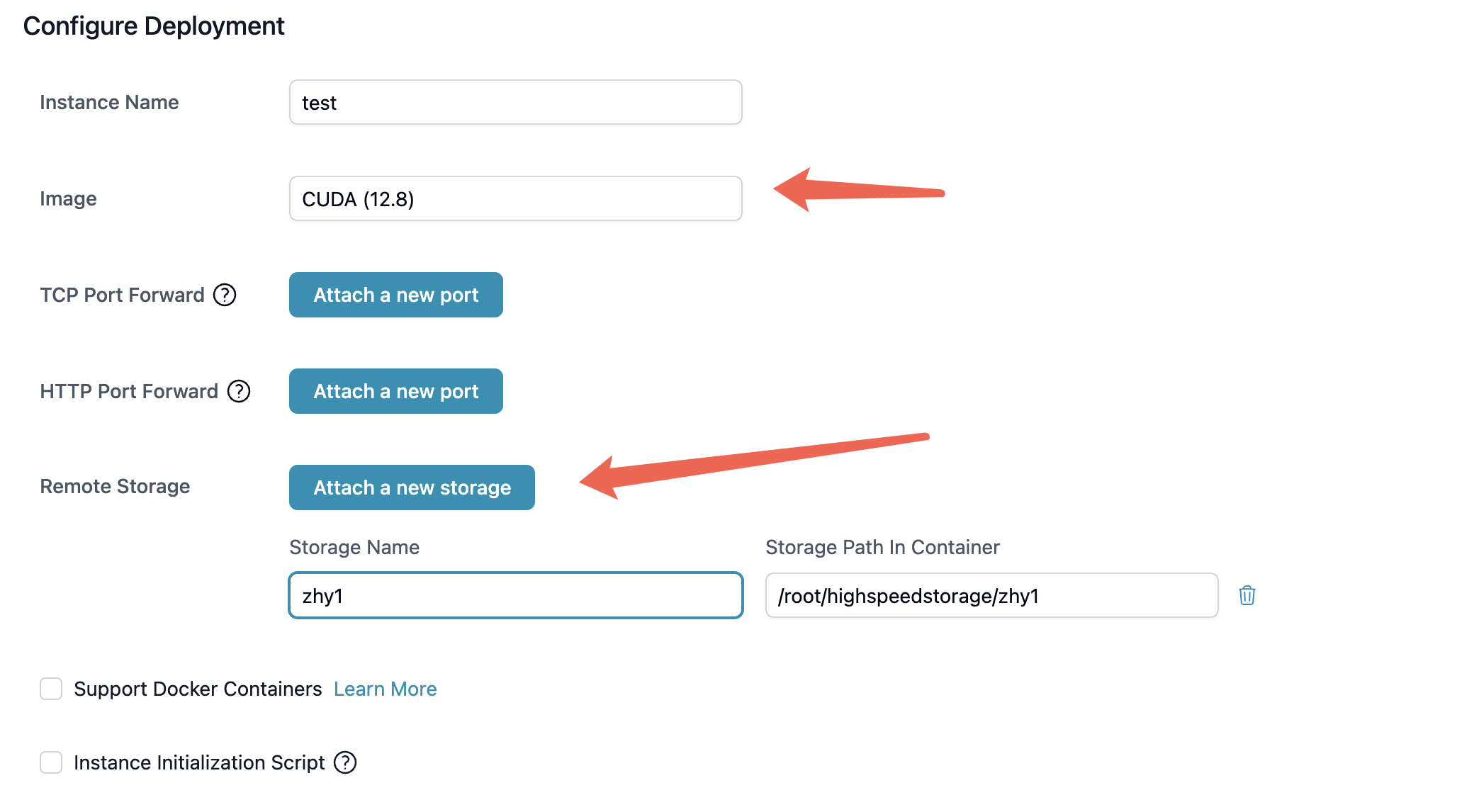Click the TCP Port Forward help icon

pos(225,295)
